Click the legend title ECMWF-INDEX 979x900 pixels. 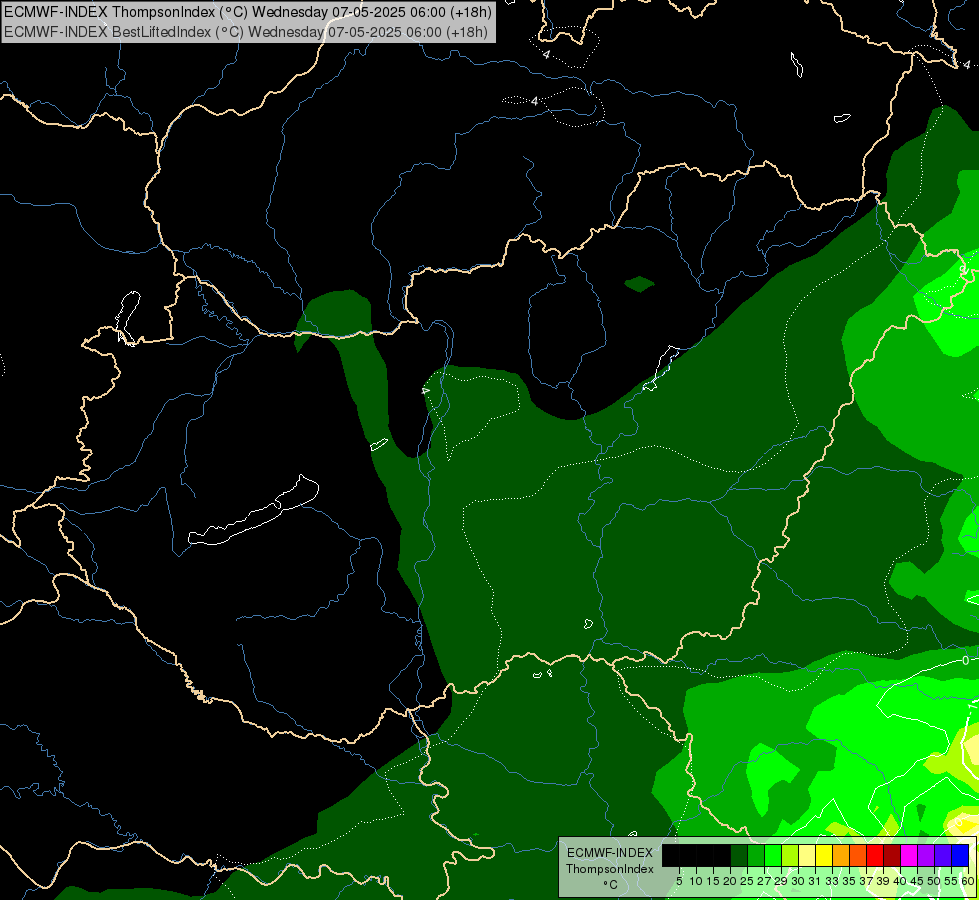click(x=610, y=853)
